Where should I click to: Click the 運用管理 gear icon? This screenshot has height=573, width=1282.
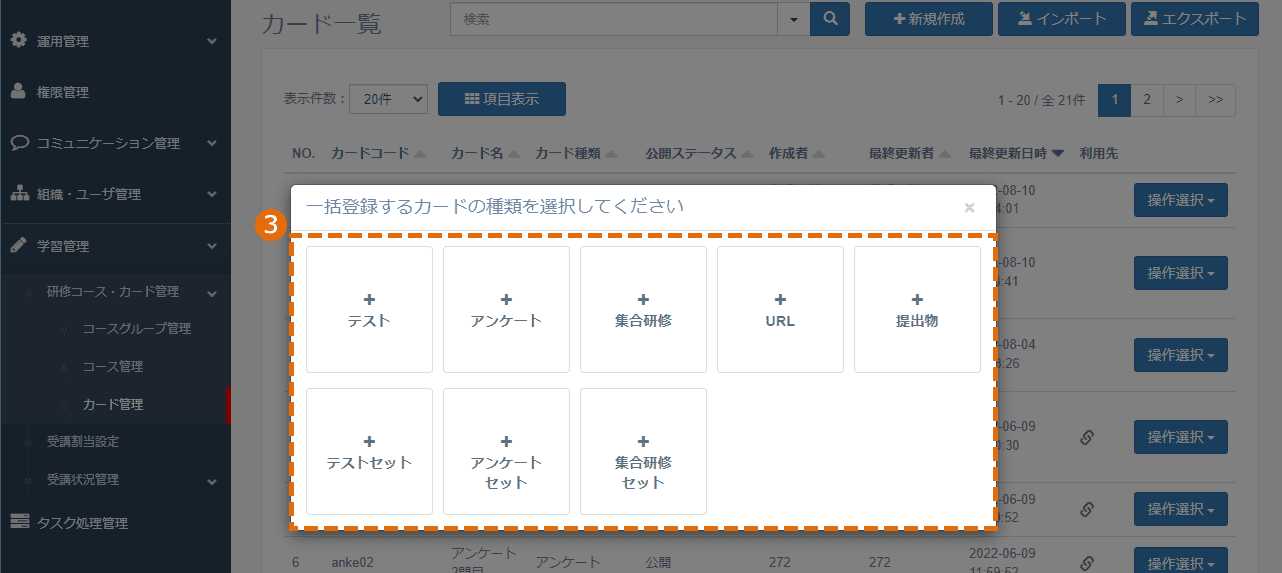tap(18, 41)
